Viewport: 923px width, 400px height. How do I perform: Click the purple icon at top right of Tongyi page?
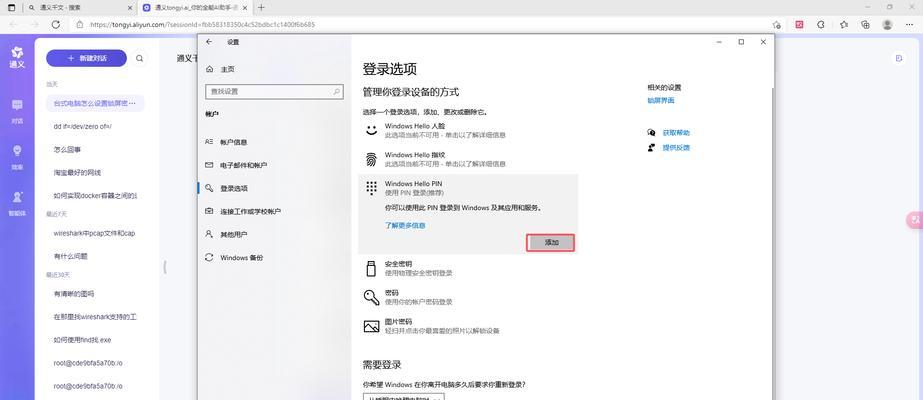(x=898, y=58)
